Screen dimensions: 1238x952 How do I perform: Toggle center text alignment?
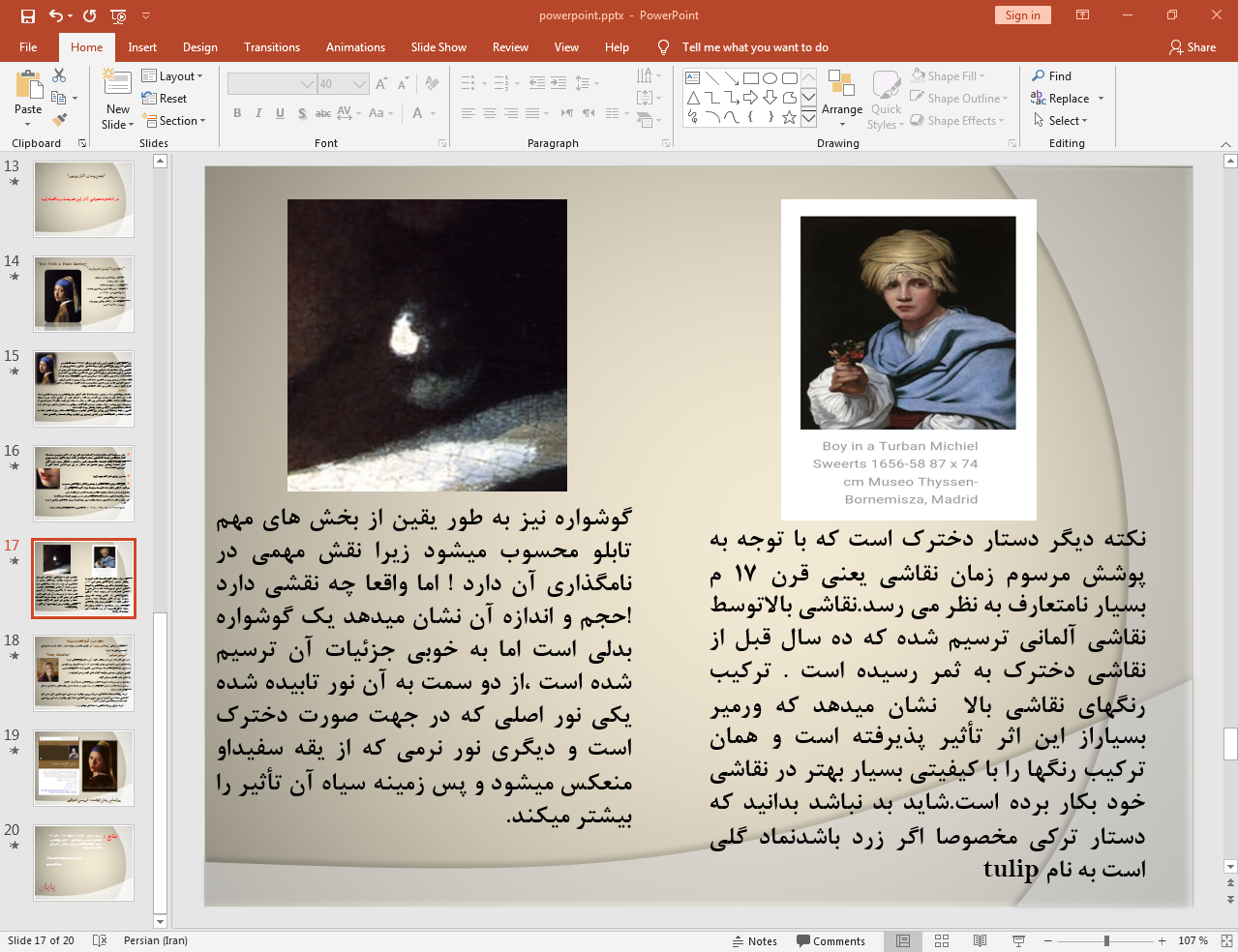(490, 113)
